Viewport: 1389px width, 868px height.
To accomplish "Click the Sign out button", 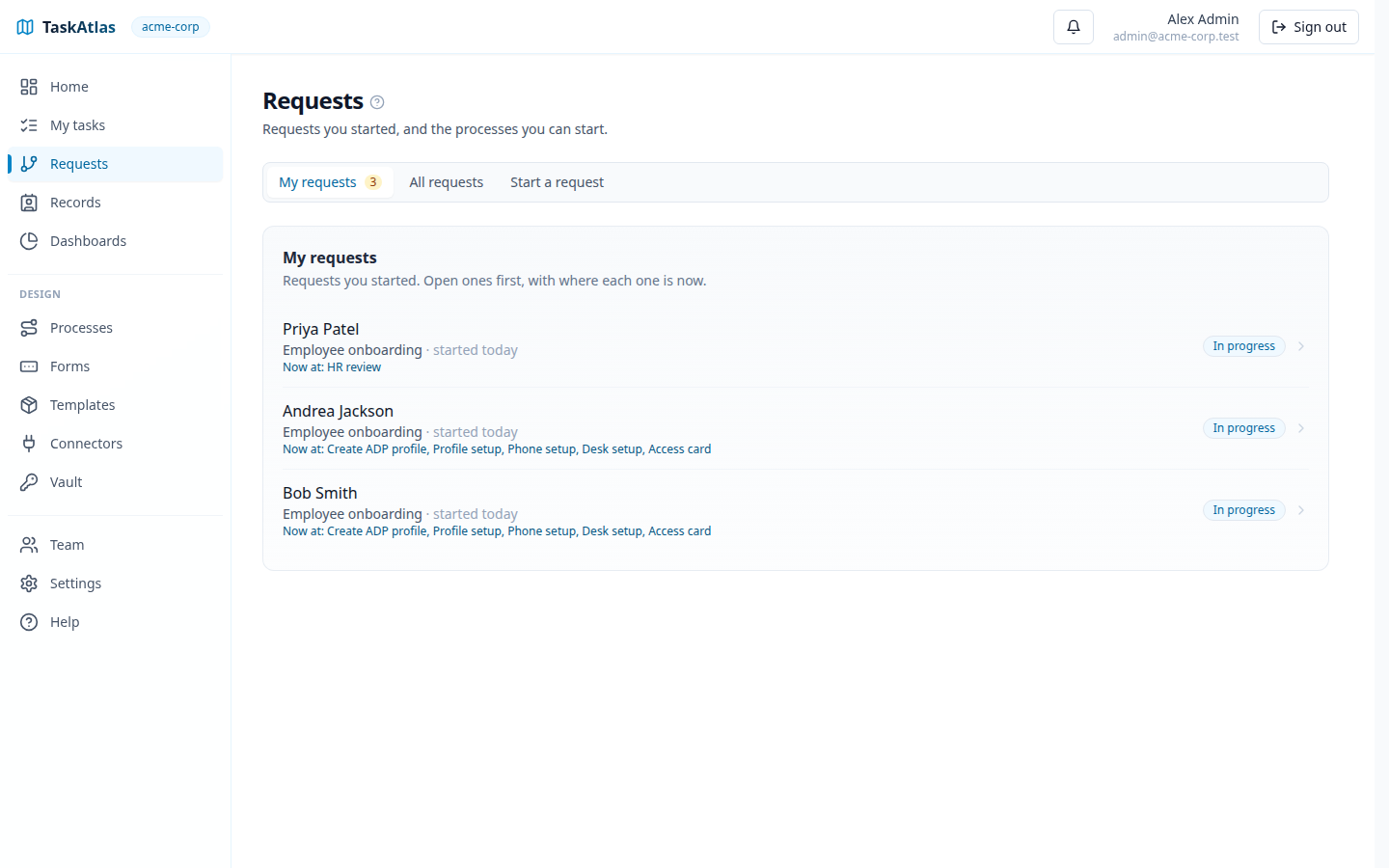I will pos(1309,27).
